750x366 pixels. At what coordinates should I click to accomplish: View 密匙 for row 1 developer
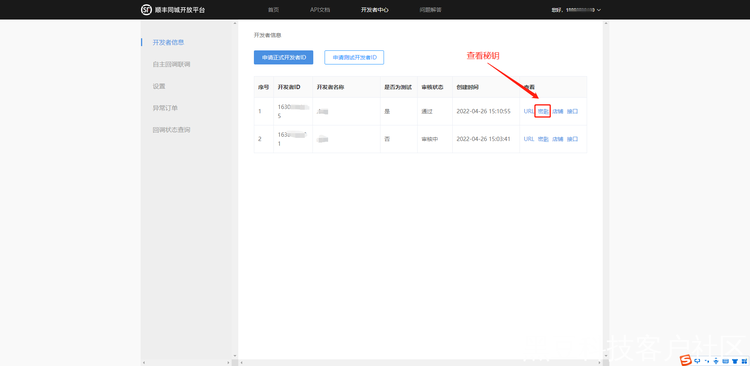coord(543,111)
